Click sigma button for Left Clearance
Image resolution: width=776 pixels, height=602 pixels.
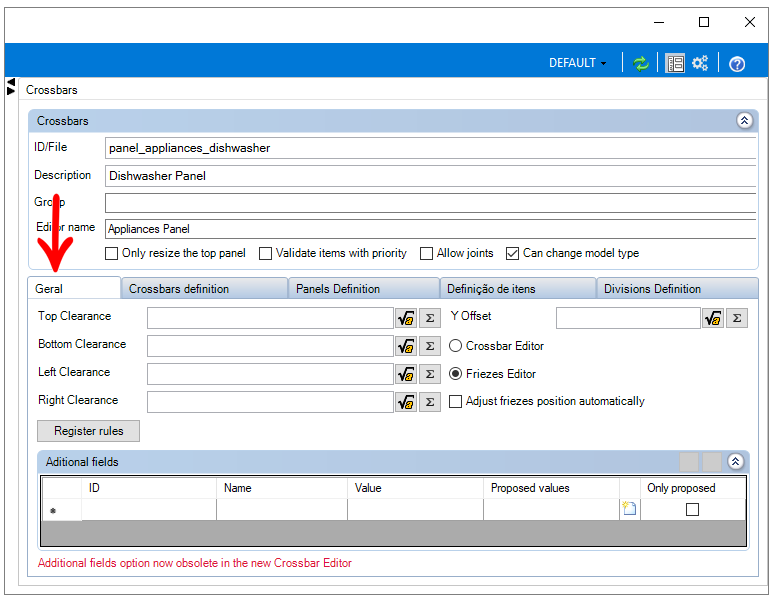click(430, 374)
